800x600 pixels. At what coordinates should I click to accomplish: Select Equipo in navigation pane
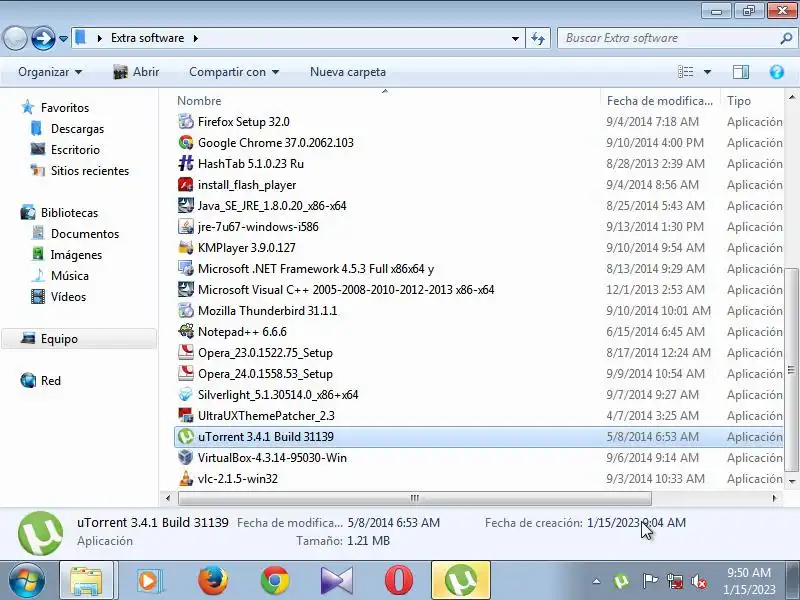click(79, 339)
